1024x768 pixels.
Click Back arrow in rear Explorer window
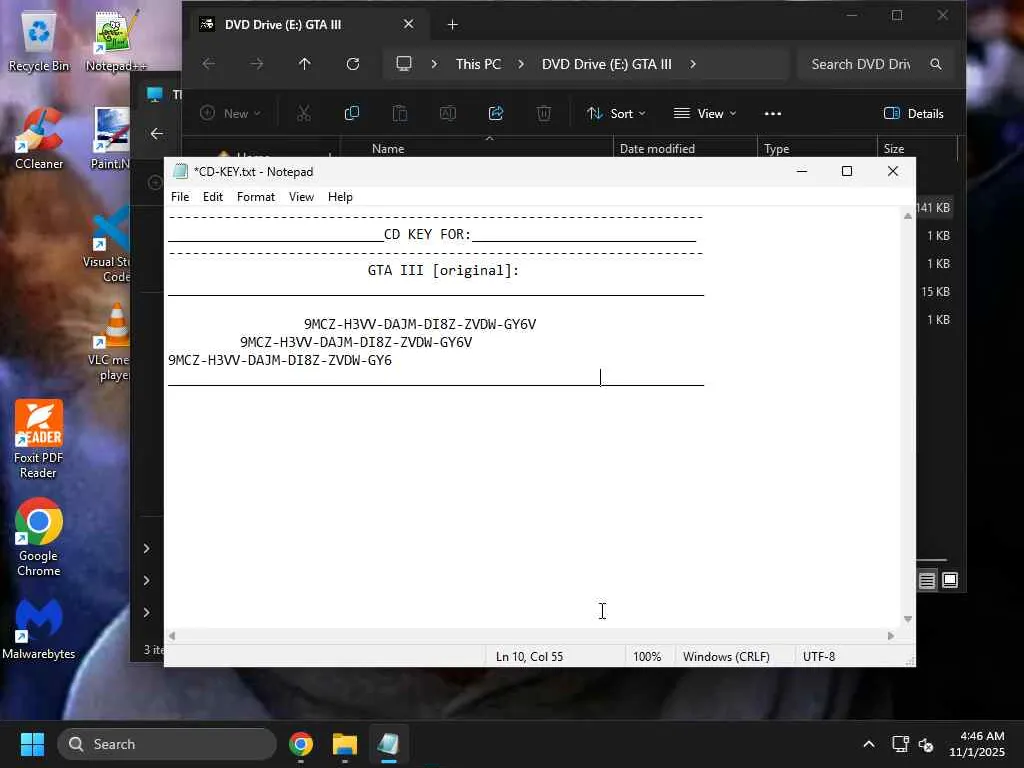pyautogui.click(x=157, y=134)
